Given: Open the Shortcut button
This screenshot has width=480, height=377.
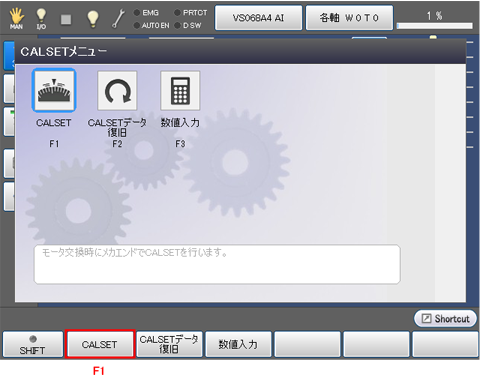Looking at the screenshot, I should coord(445,319).
